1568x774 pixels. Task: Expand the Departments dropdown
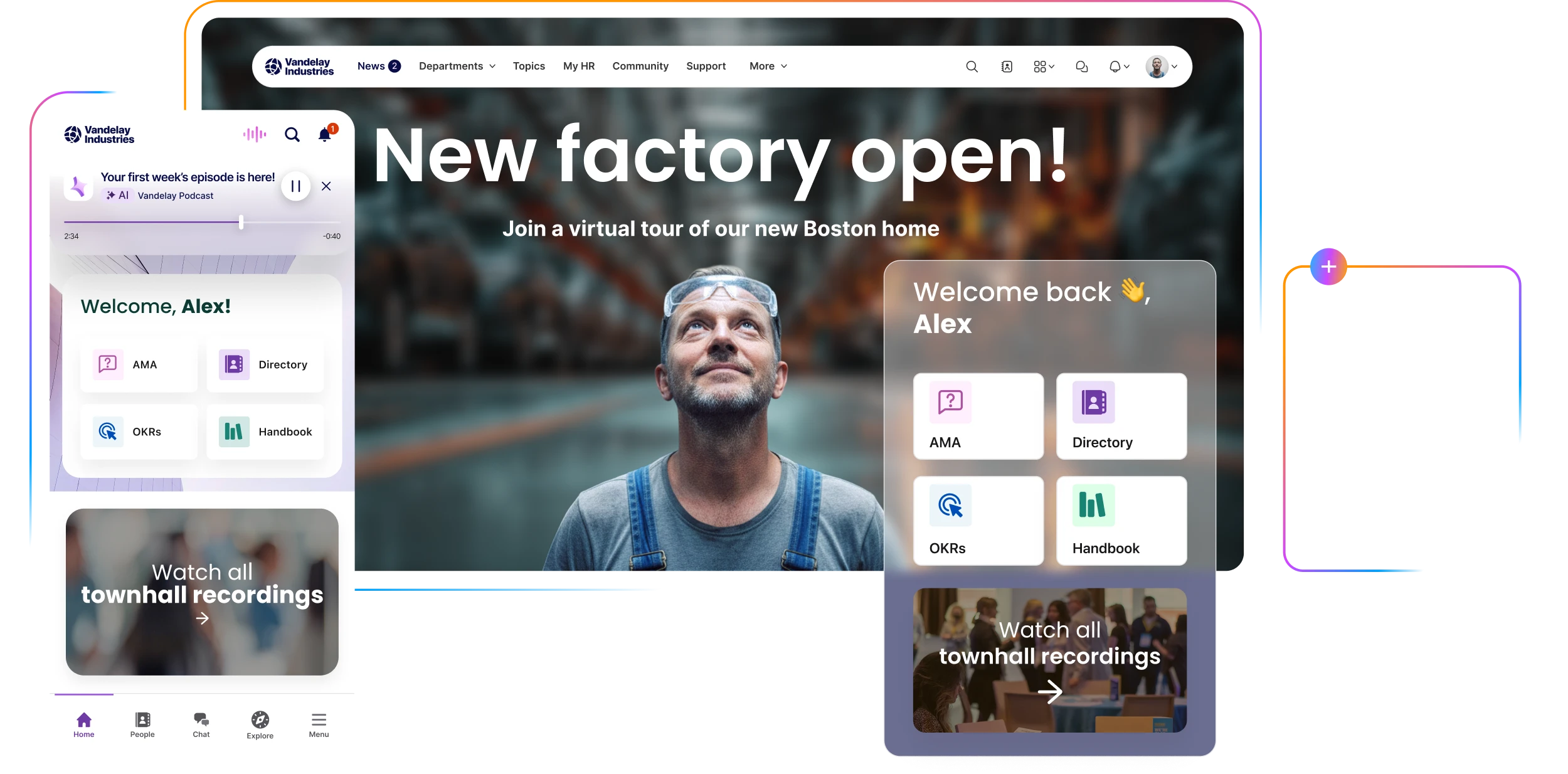tap(457, 66)
